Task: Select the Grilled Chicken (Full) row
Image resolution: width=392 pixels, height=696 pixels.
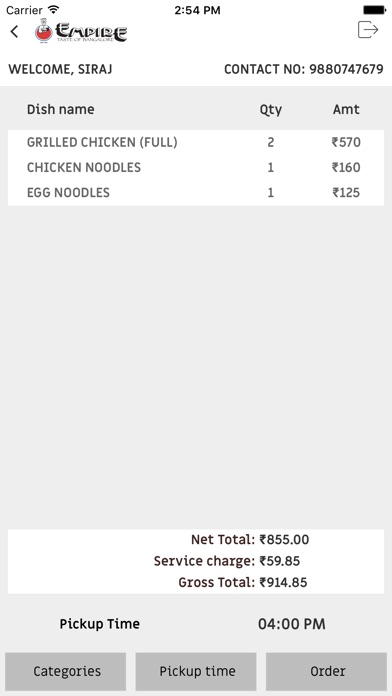Action: point(196,142)
